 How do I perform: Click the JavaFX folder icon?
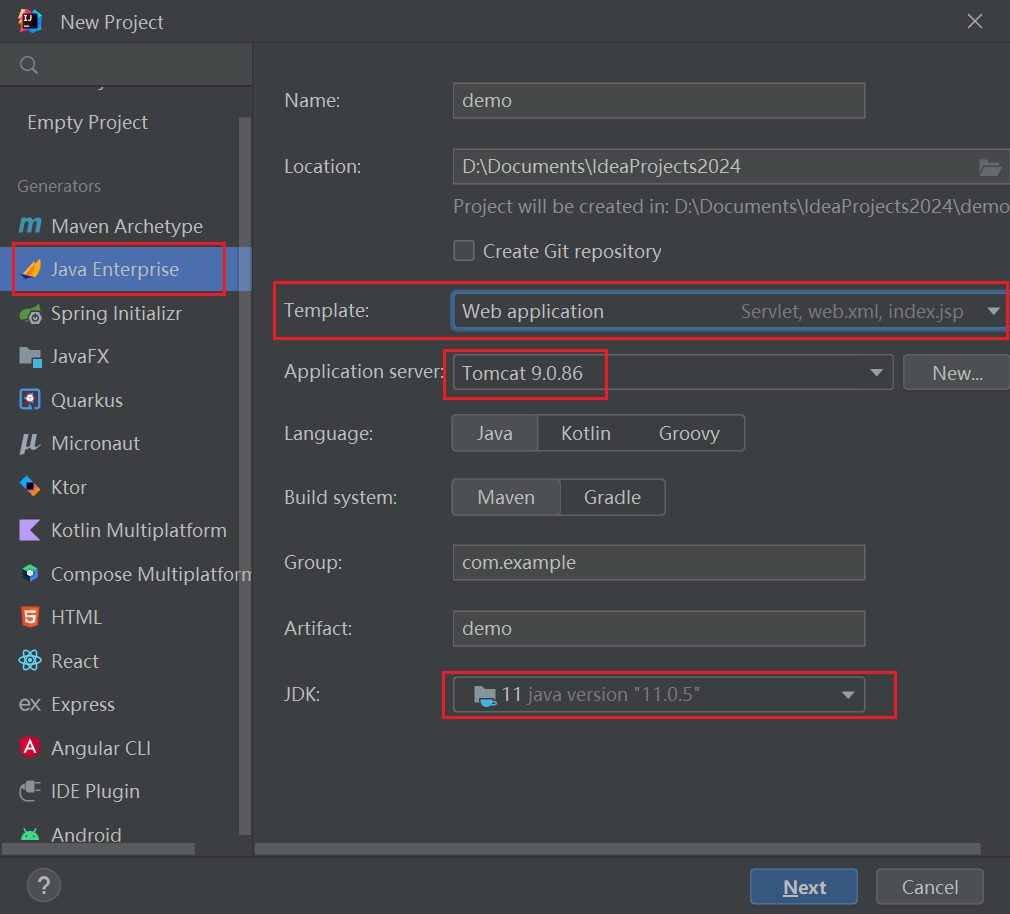point(30,357)
